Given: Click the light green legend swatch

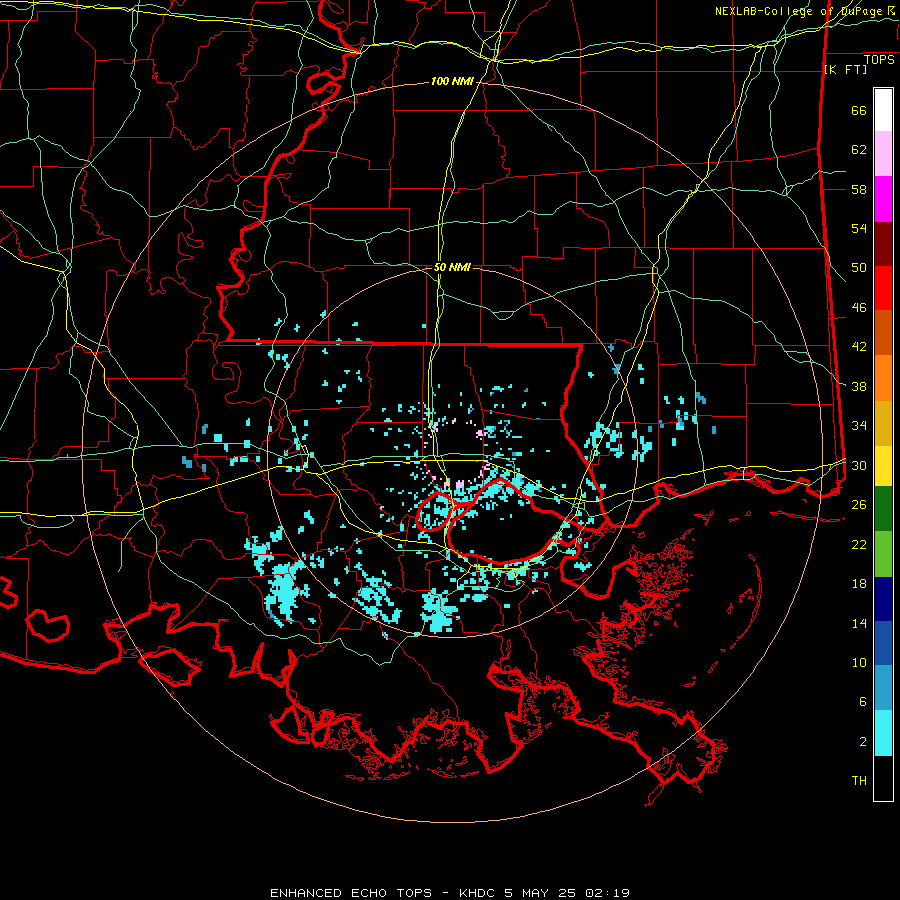Looking at the screenshot, I should coord(883,554).
